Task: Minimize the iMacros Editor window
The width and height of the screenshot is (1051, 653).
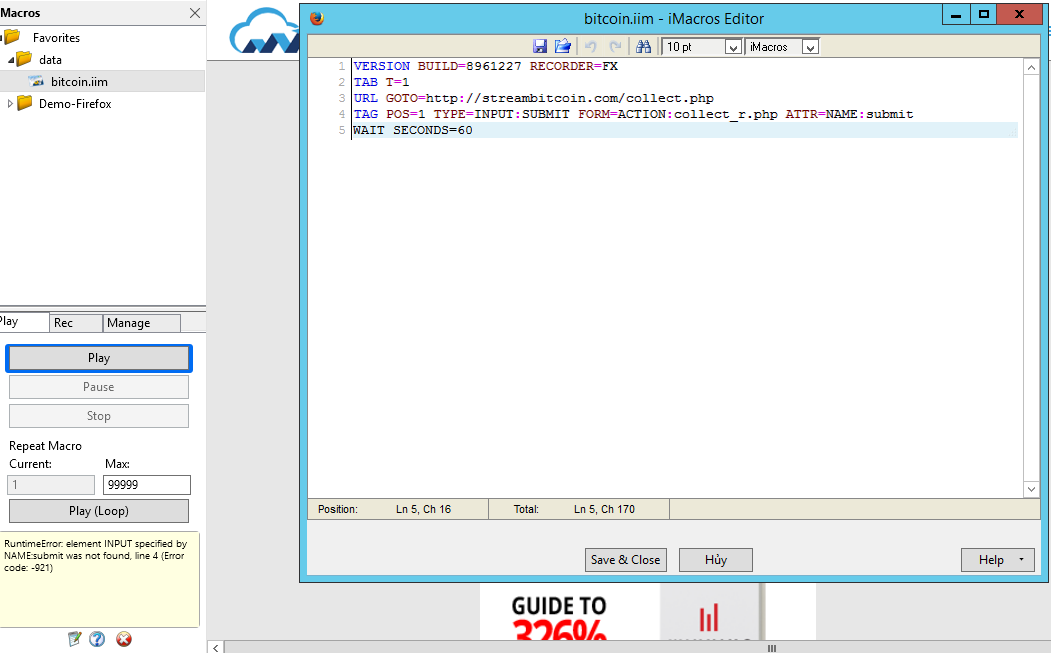Action: click(956, 15)
